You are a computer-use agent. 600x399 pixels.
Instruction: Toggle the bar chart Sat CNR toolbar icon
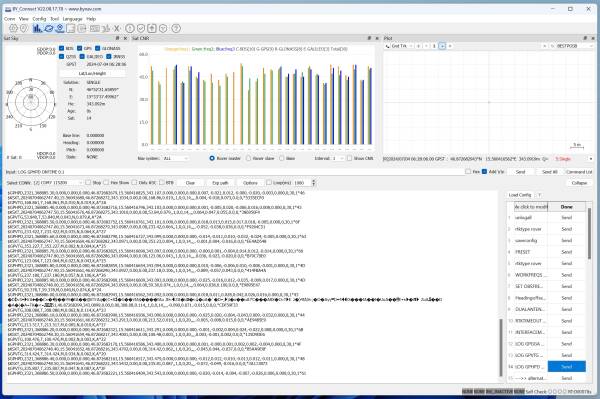37,28
